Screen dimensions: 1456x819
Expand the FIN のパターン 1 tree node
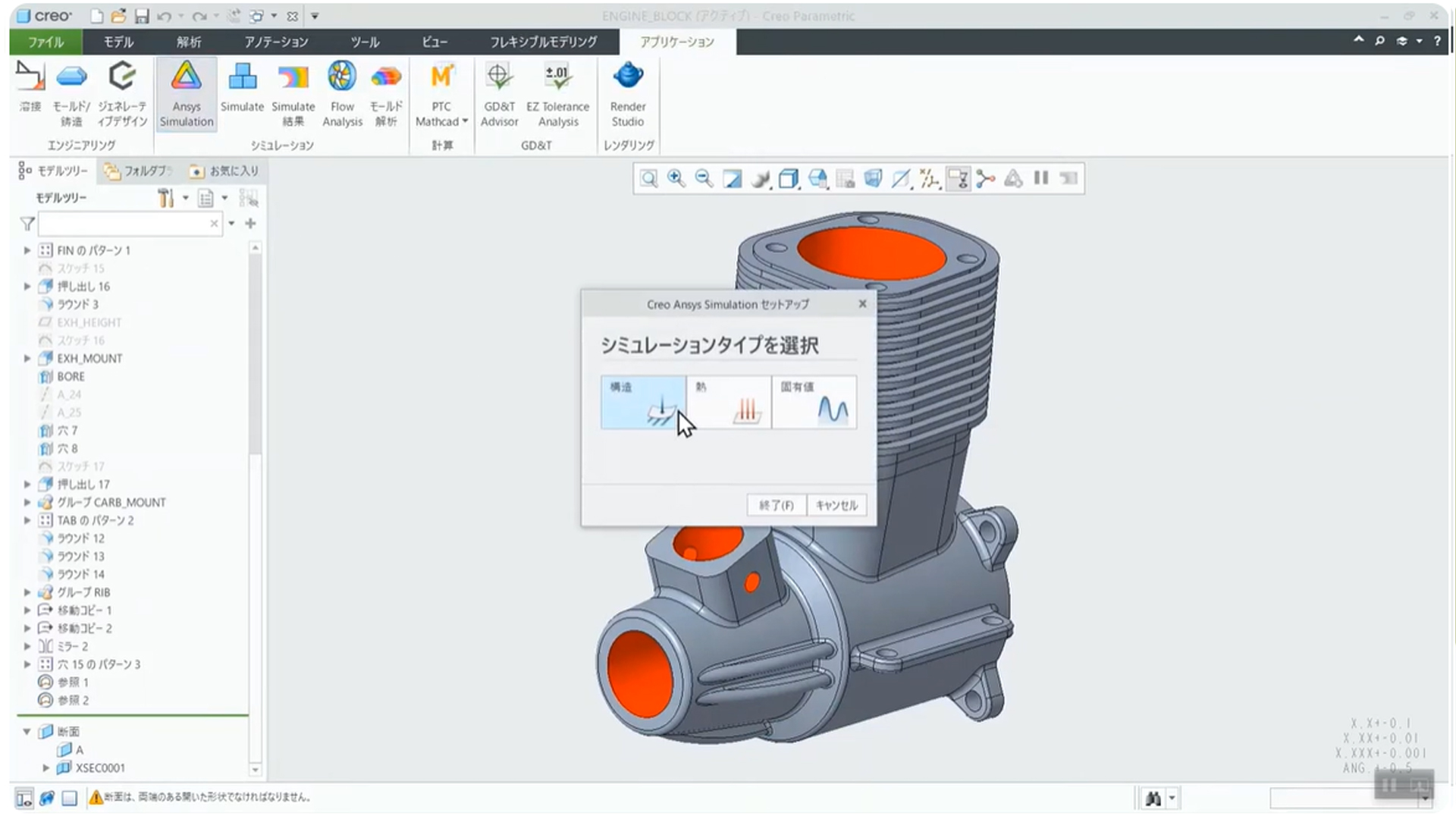[27, 250]
